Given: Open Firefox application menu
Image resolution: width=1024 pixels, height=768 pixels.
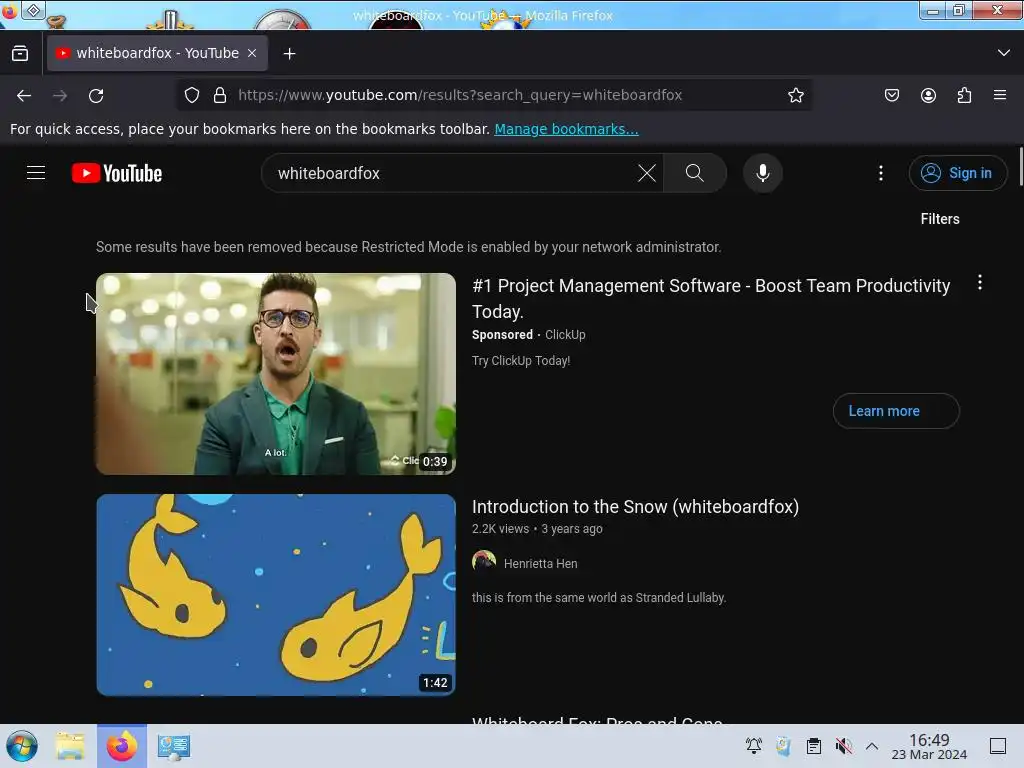Looking at the screenshot, I should pyautogui.click(x=1000, y=95).
